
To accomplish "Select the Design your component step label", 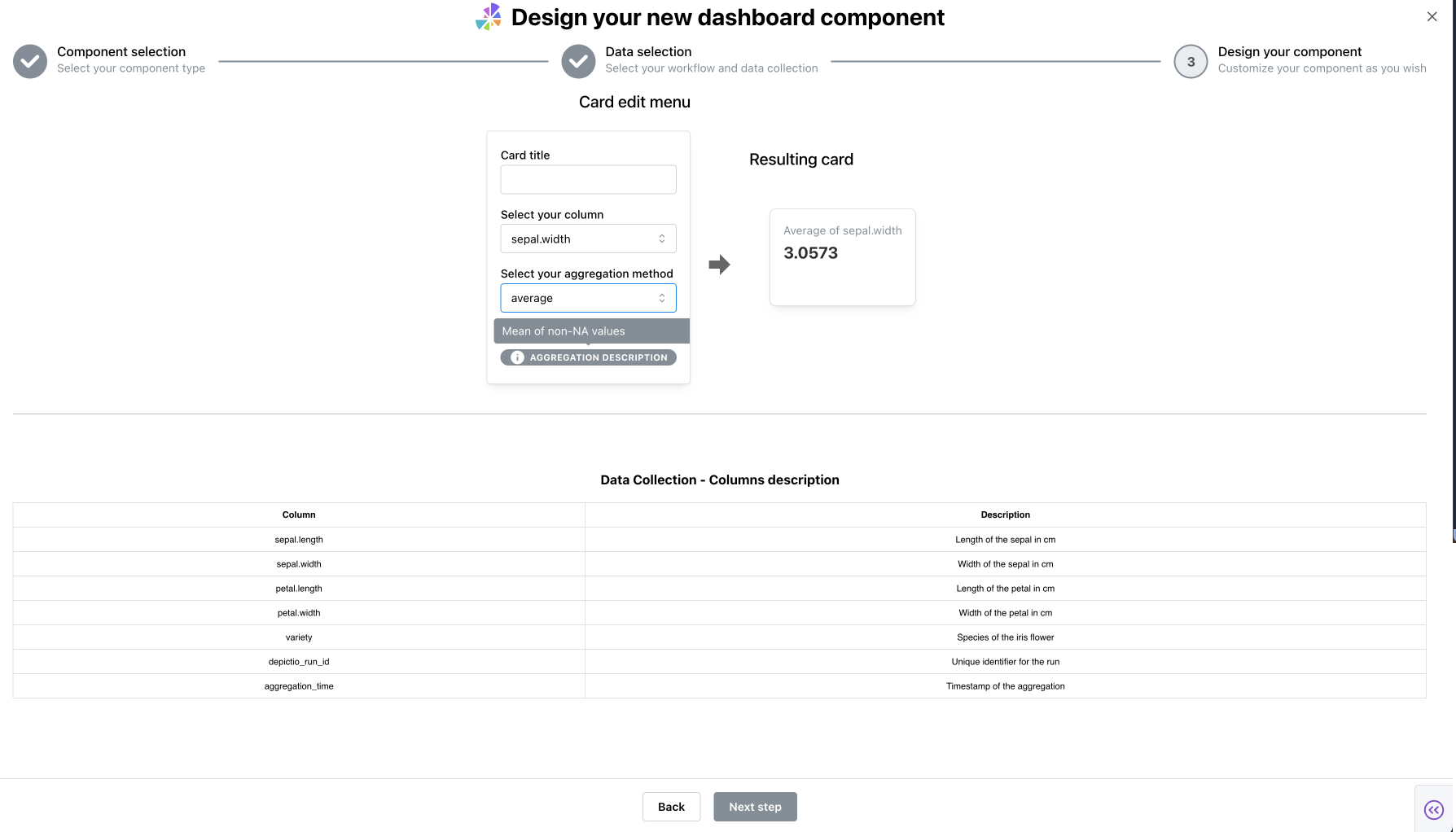I will click(1289, 51).
